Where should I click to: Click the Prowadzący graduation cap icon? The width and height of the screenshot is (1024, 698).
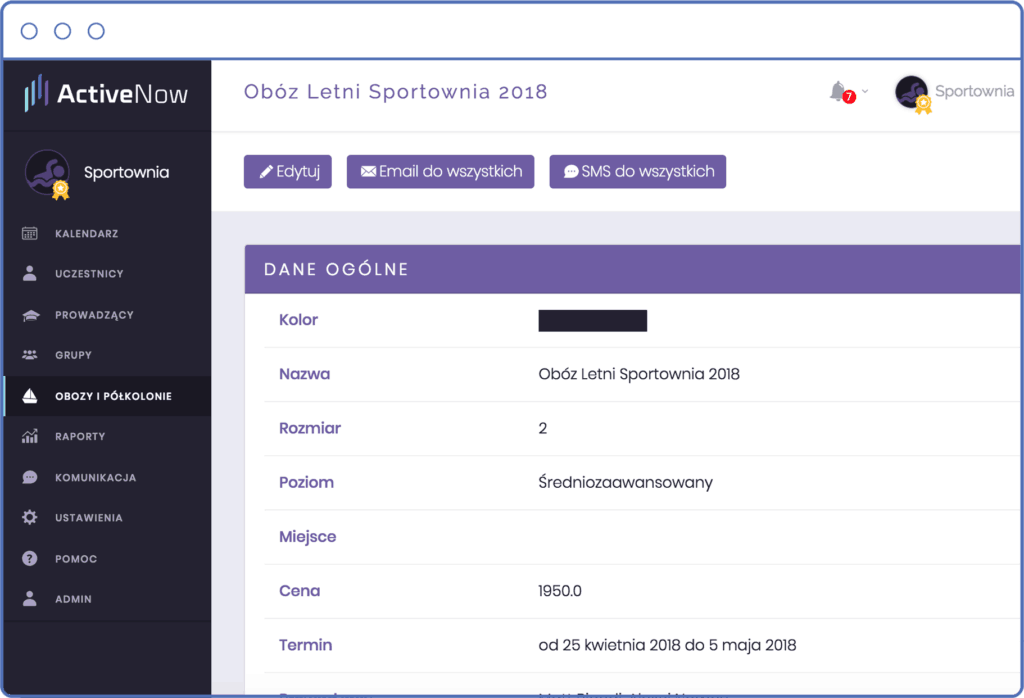pos(31,315)
